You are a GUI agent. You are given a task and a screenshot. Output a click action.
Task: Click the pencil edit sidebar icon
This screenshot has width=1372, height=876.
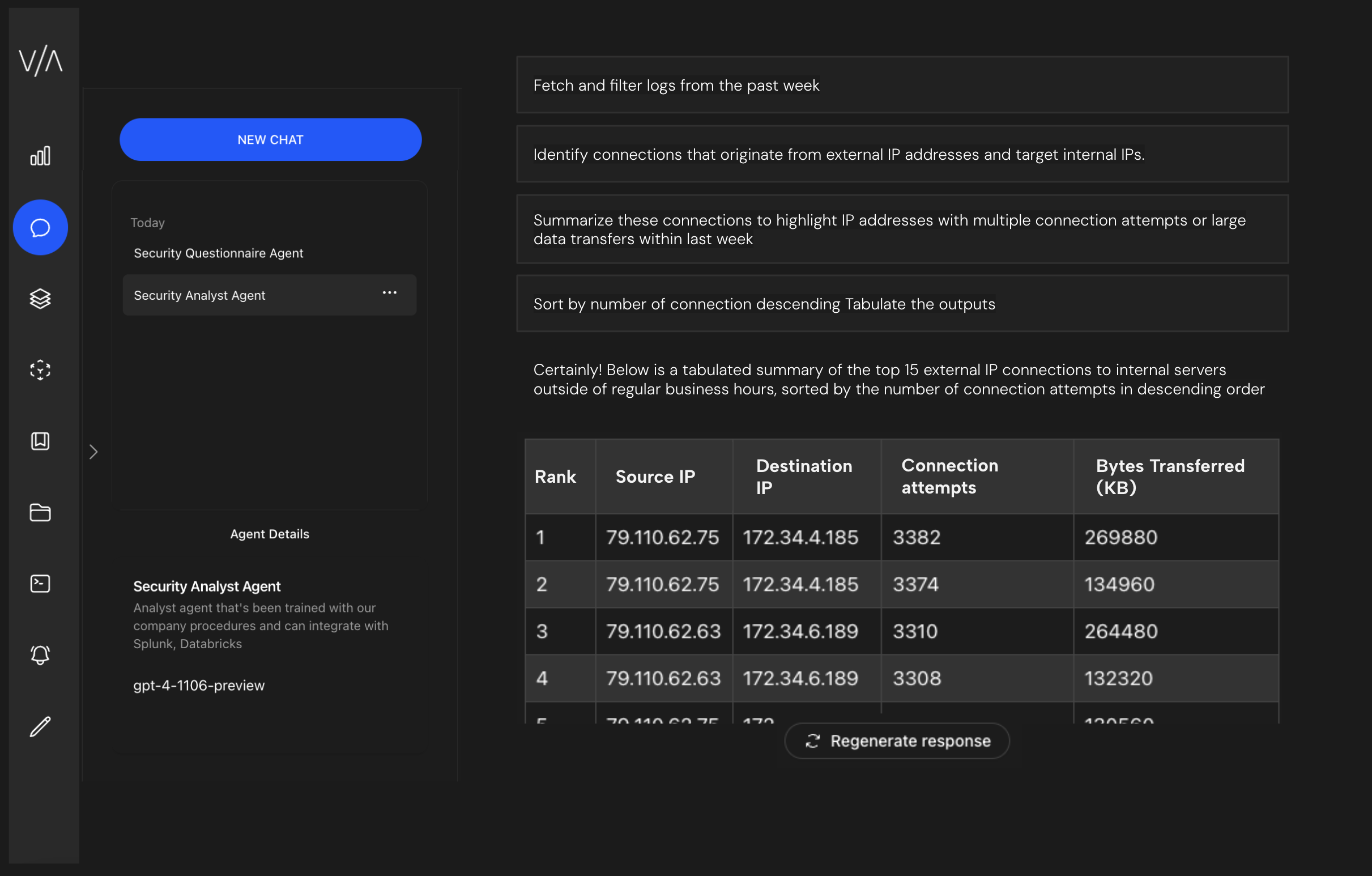pyautogui.click(x=40, y=726)
